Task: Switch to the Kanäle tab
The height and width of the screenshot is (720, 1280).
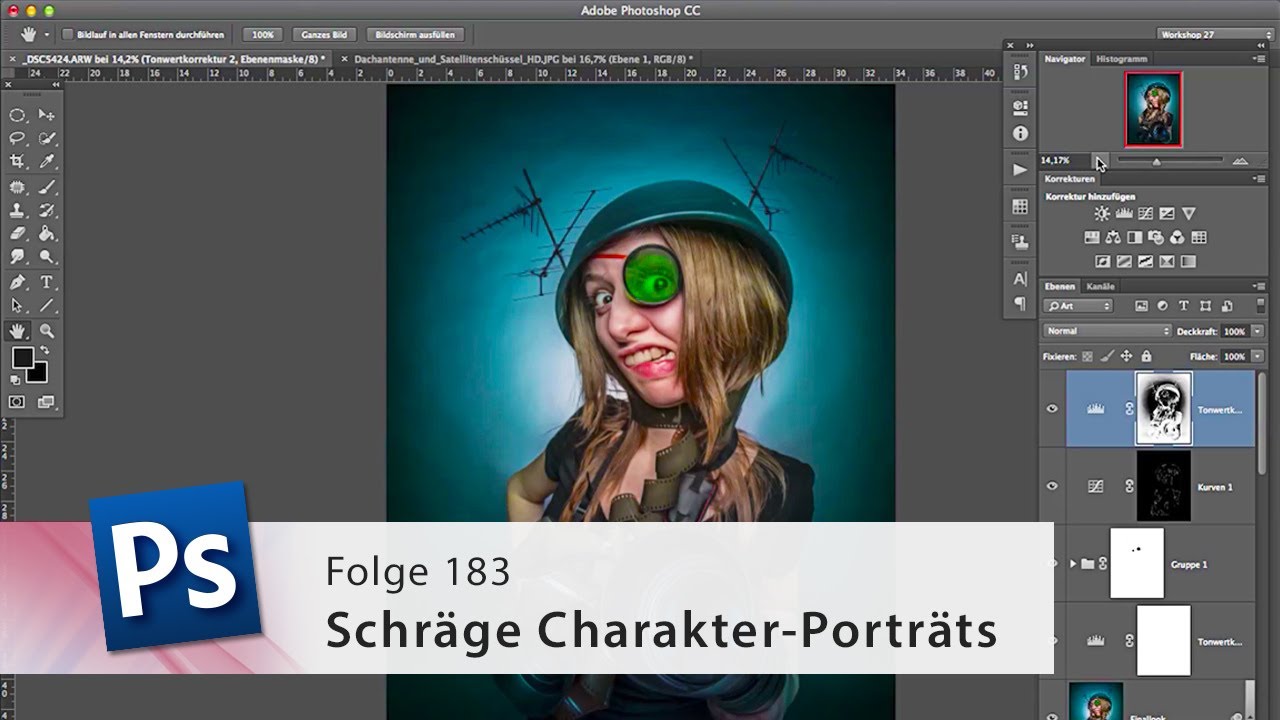Action: [x=1100, y=287]
